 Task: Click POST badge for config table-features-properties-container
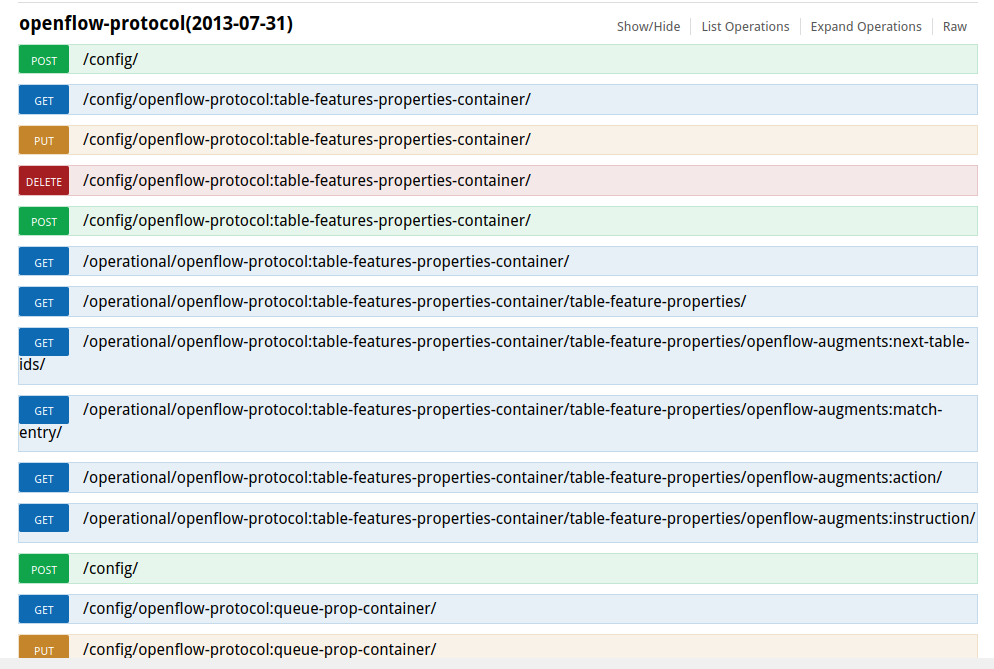[44, 221]
